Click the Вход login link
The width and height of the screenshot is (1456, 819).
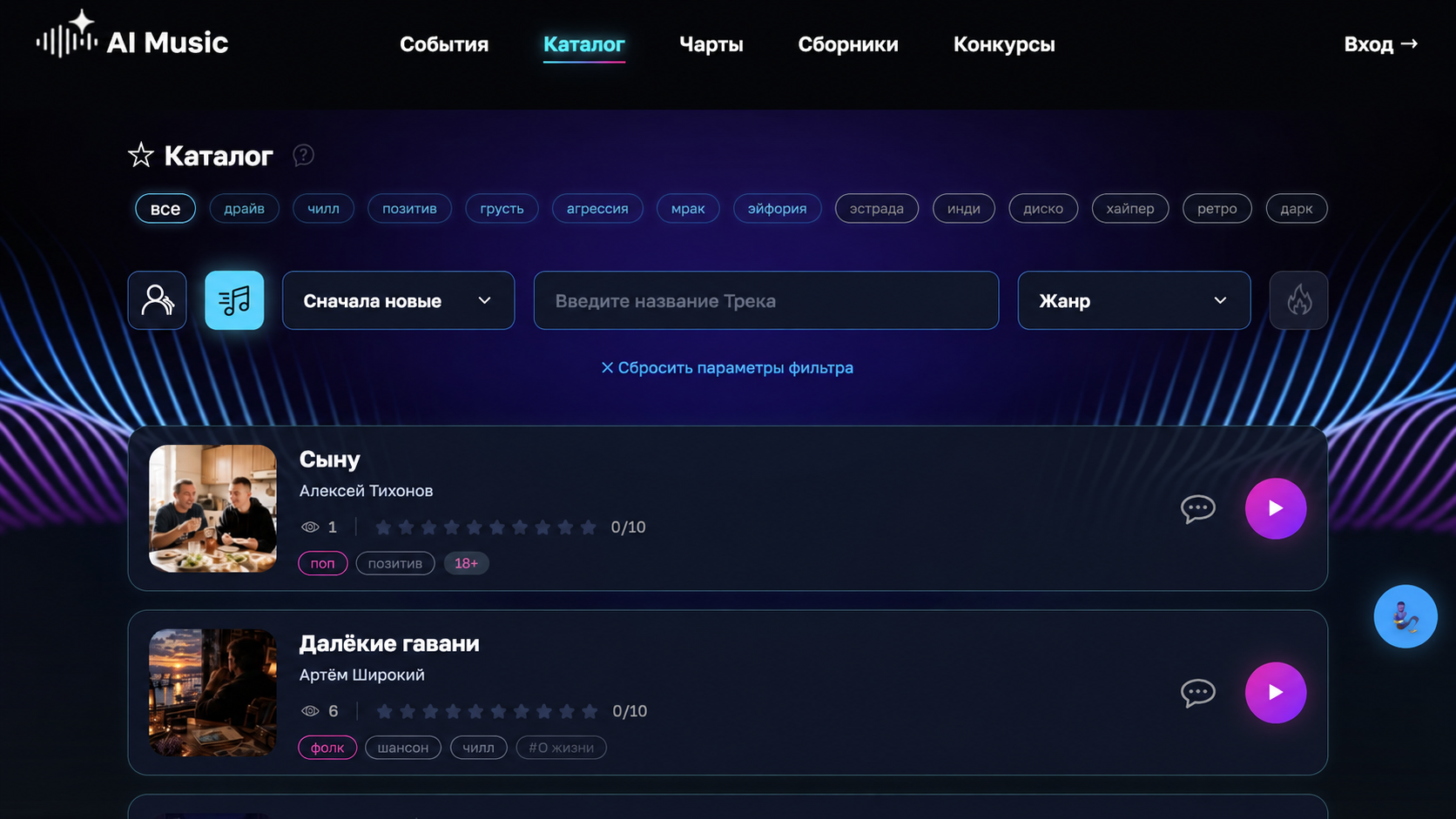coord(1381,44)
